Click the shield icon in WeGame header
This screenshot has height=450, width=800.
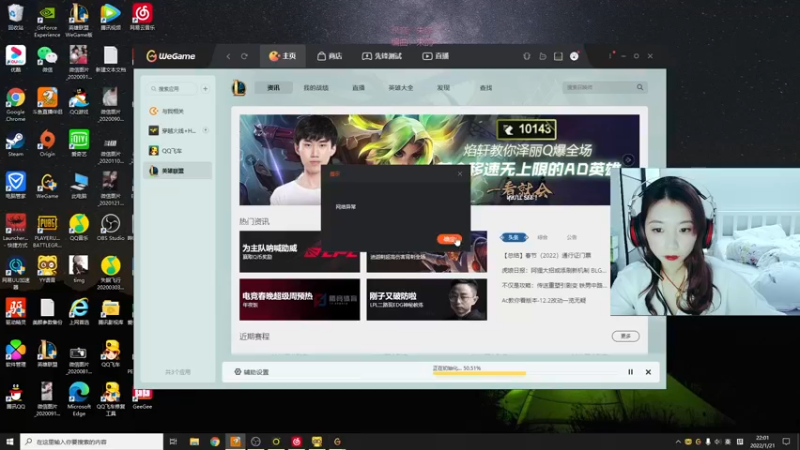point(527,56)
